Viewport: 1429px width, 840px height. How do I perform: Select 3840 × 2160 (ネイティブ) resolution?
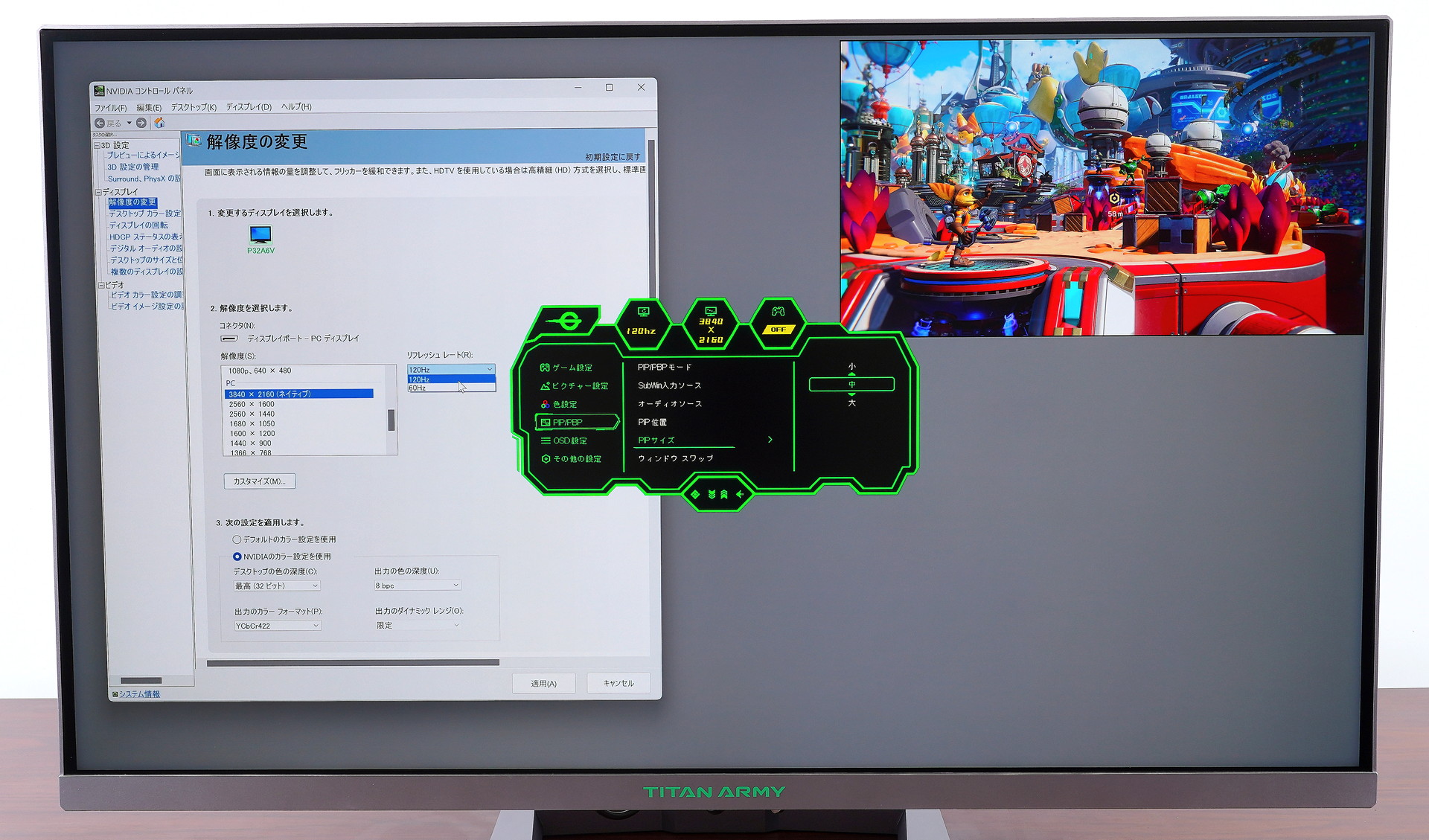(299, 394)
